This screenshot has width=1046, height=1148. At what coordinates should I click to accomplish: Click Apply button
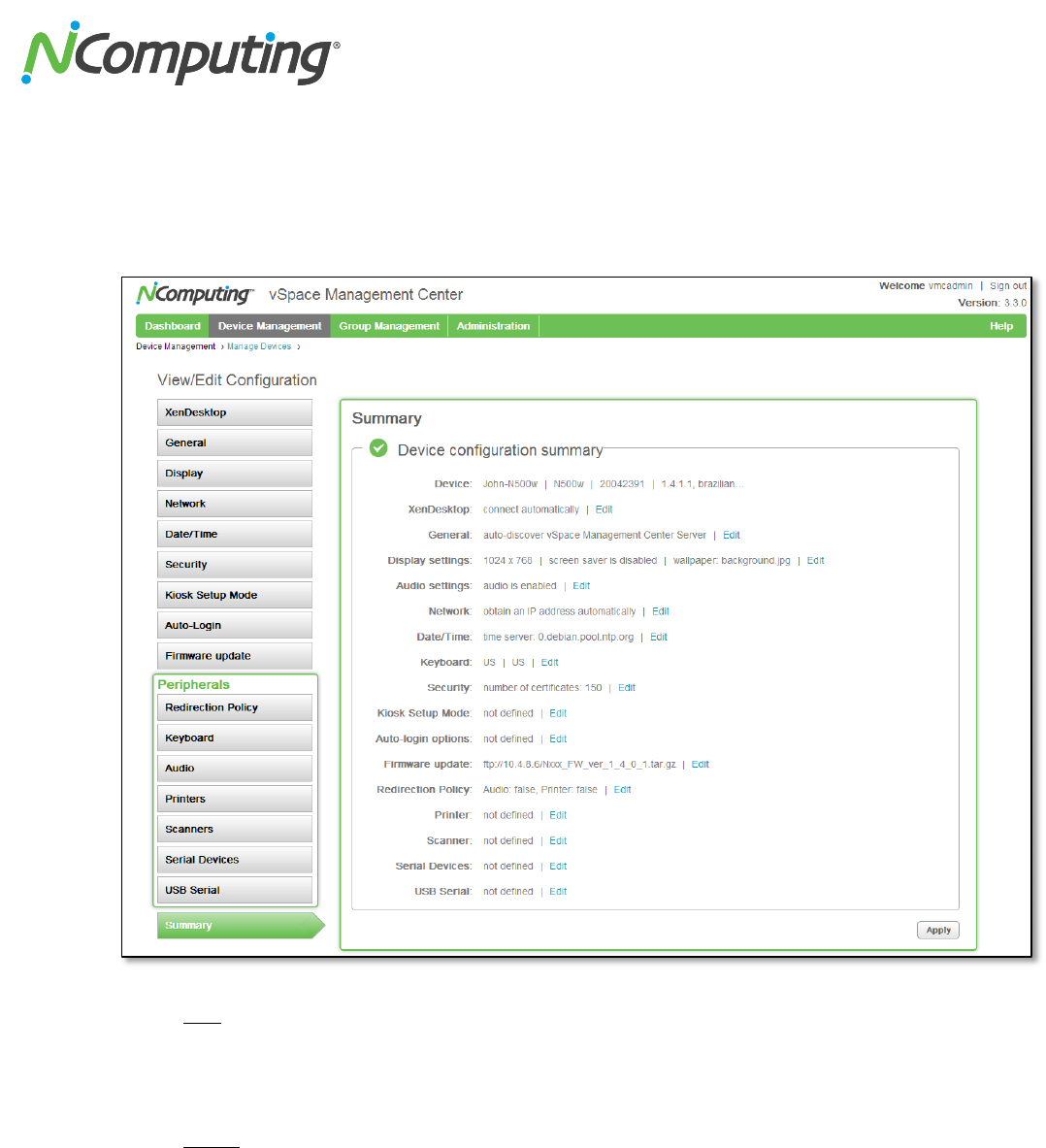click(x=937, y=930)
